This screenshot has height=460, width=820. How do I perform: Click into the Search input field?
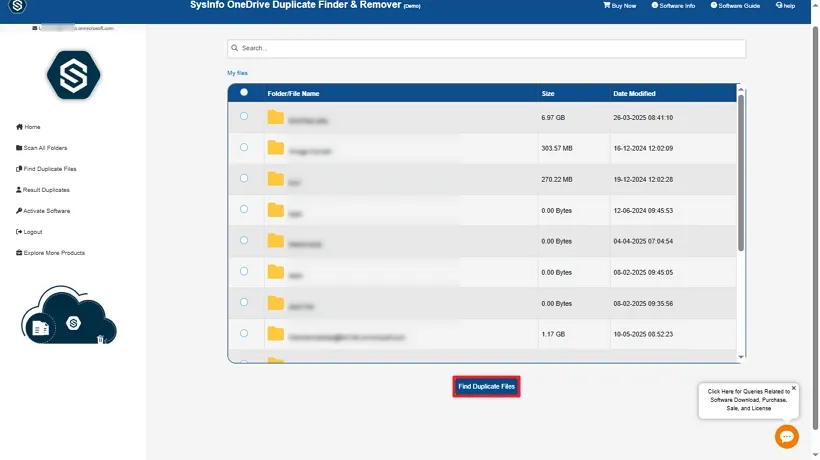click(x=486, y=48)
